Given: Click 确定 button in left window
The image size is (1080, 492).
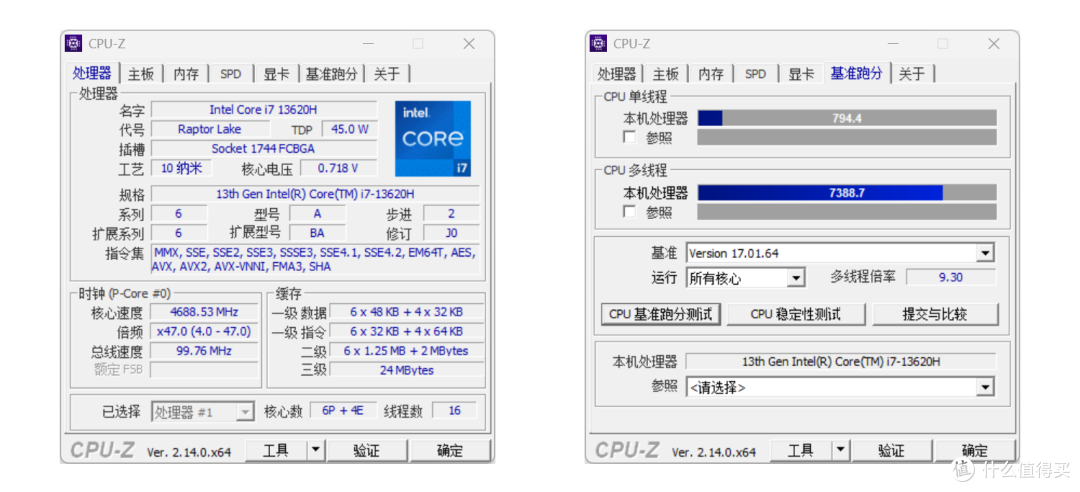Looking at the screenshot, I should click(x=450, y=451).
